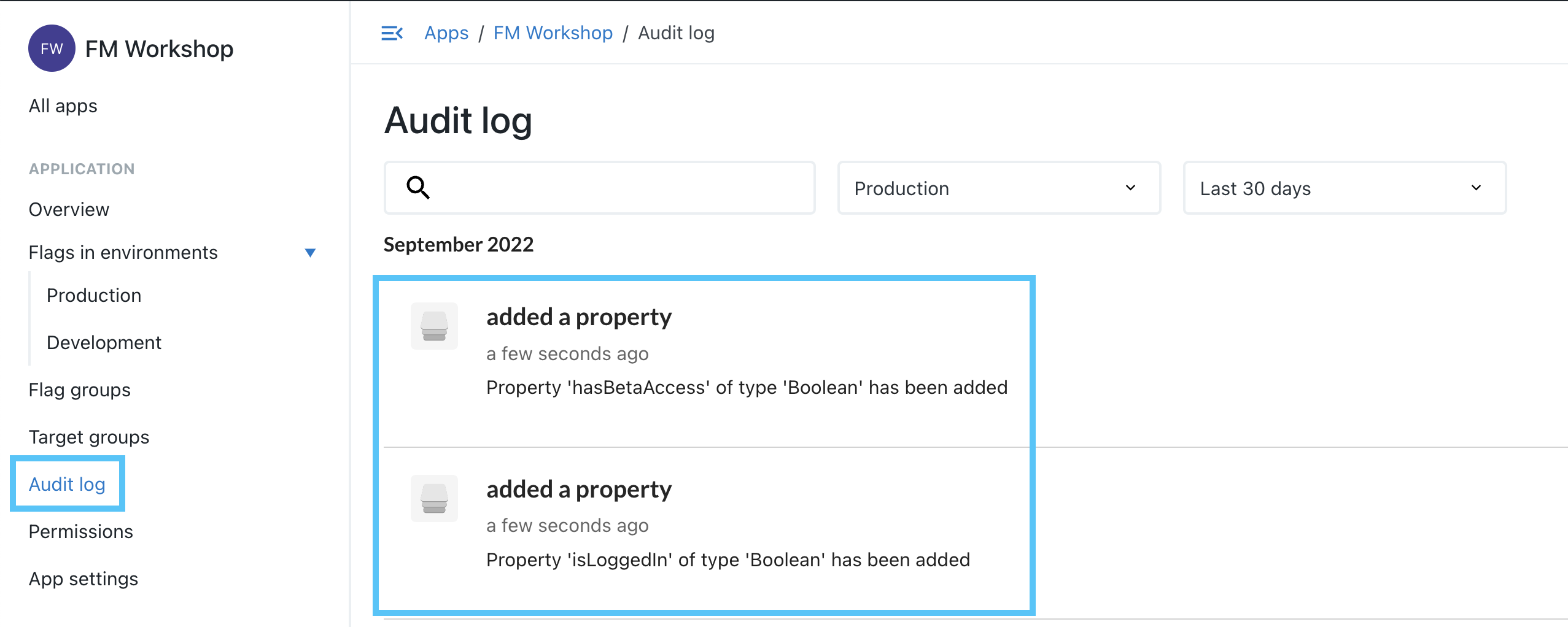Click the highlighted Audit log sidebar link
The image size is (1568, 627).
[x=66, y=483]
